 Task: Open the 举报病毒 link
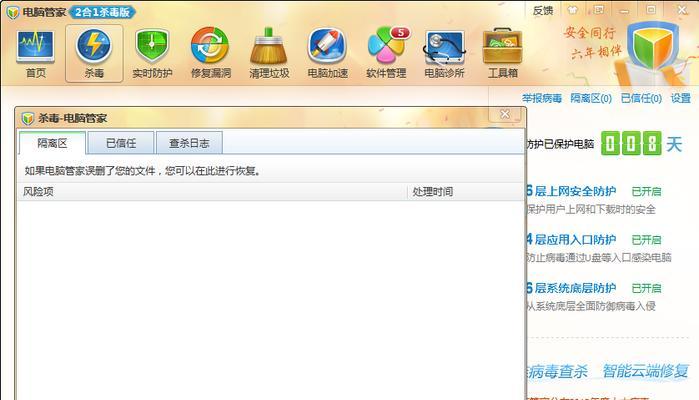pyautogui.click(x=542, y=98)
